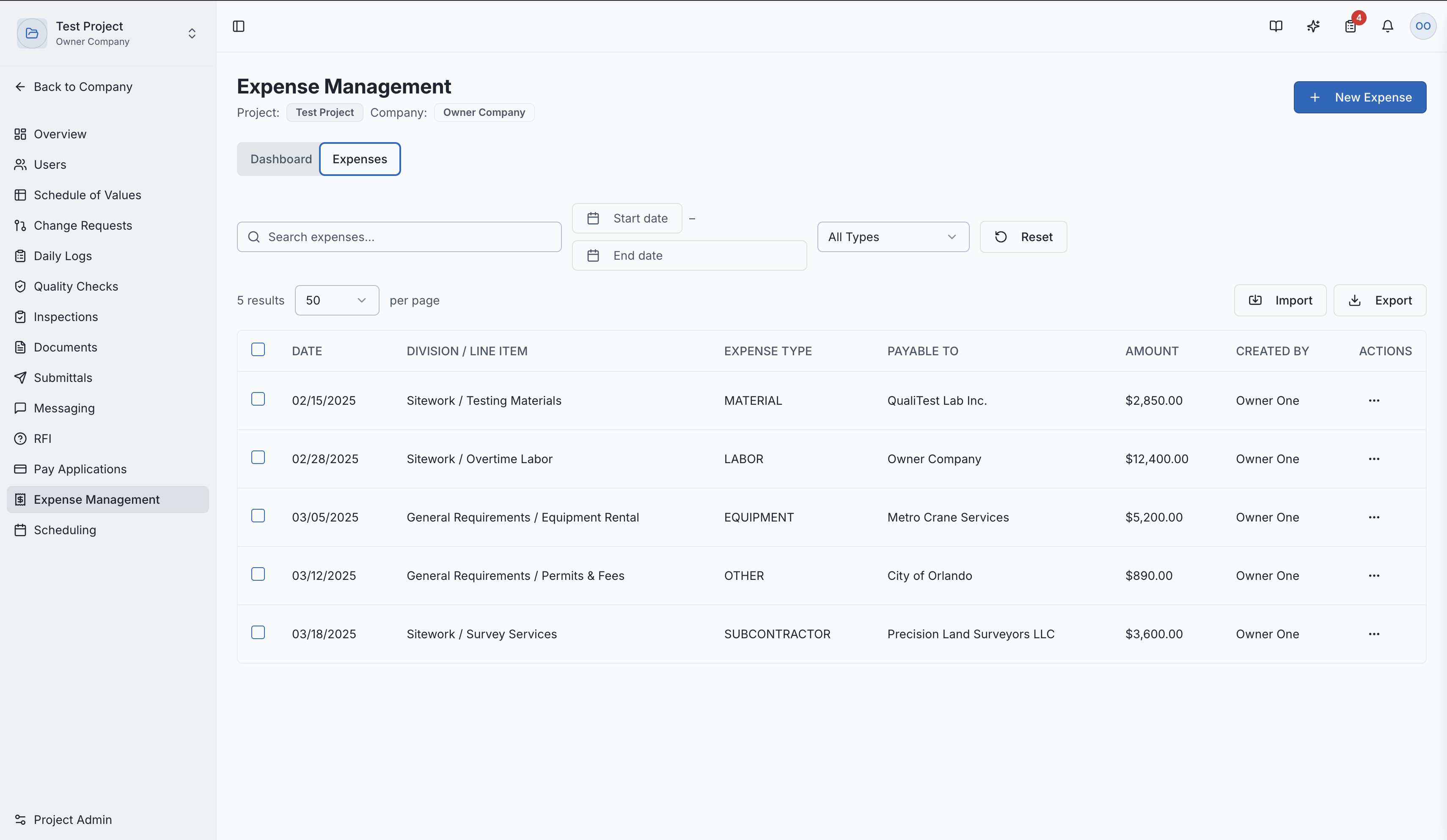1447x840 pixels.
Task: Click the Test Project folder icon
Action: [x=32, y=33]
